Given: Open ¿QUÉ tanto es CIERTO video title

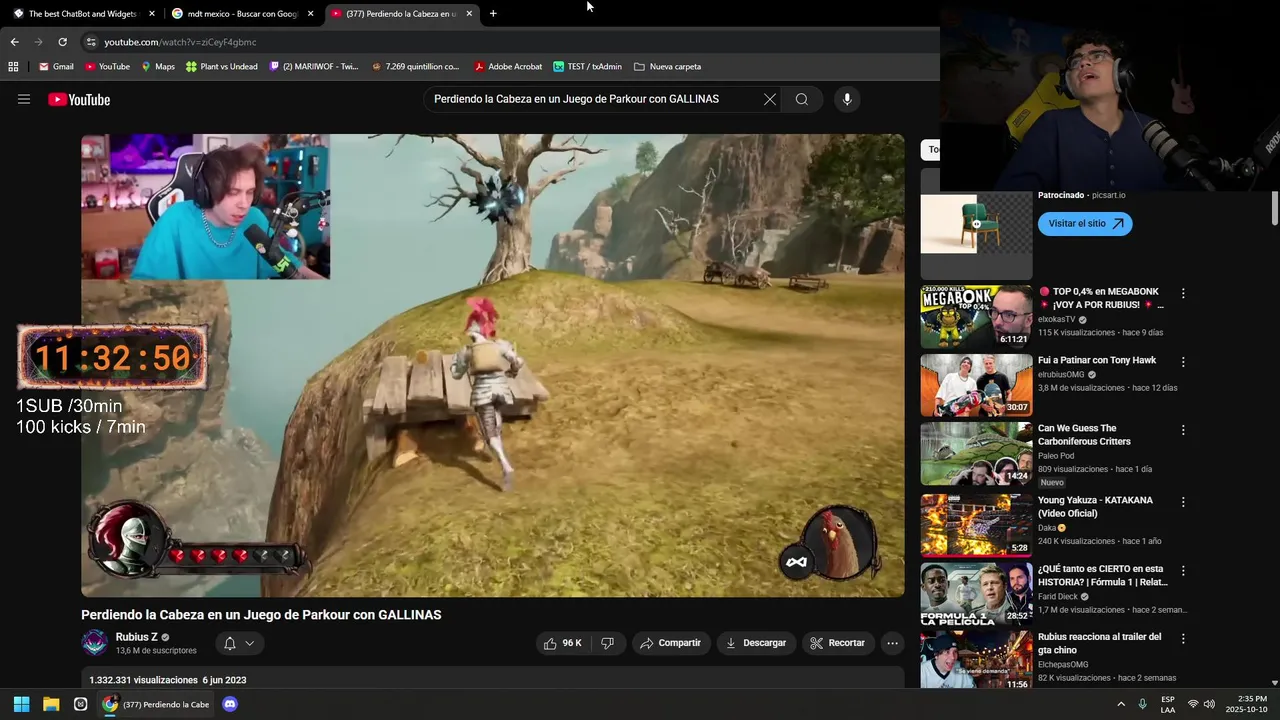Looking at the screenshot, I should [x=1102, y=576].
